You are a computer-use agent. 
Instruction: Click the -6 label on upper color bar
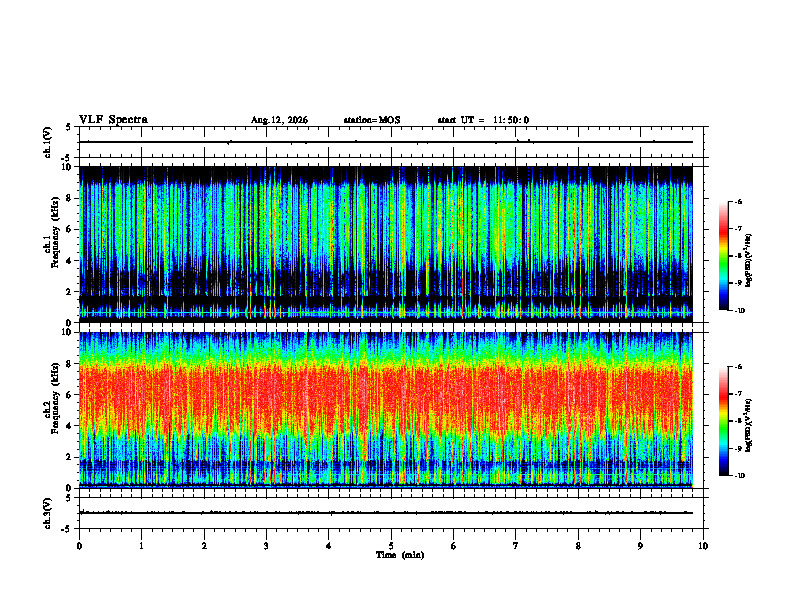click(737, 201)
